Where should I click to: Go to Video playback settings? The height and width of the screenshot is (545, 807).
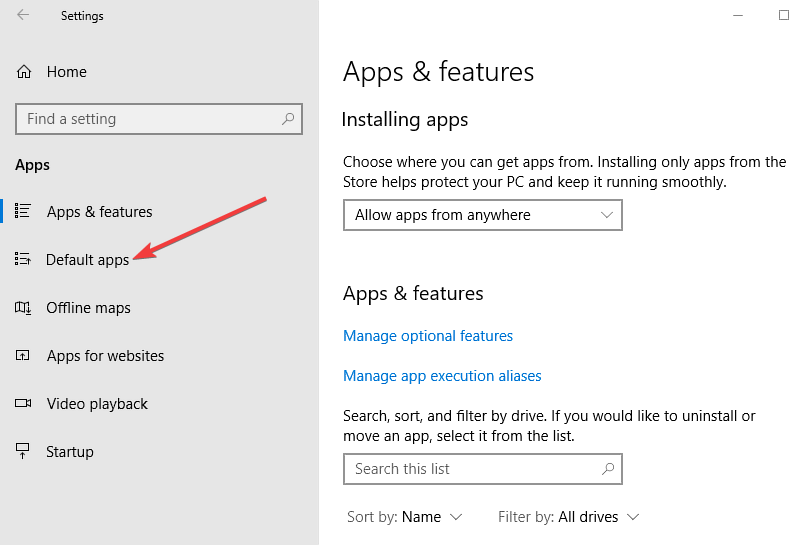[x=97, y=403]
